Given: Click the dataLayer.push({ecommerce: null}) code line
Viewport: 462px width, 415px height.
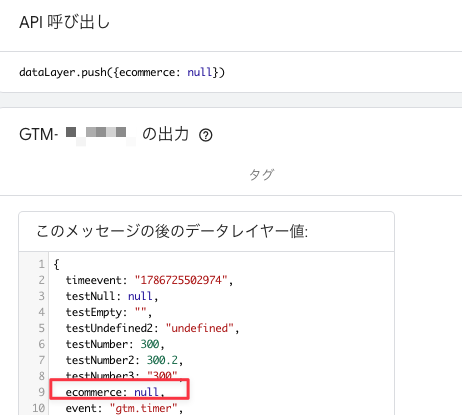Looking at the screenshot, I should 122,72.
